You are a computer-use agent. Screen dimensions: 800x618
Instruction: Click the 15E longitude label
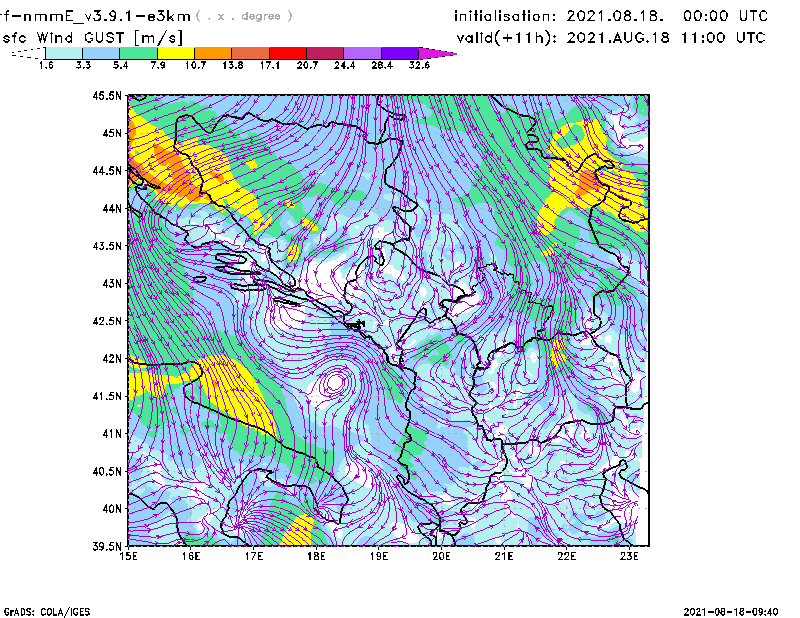[x=128, y=556]
